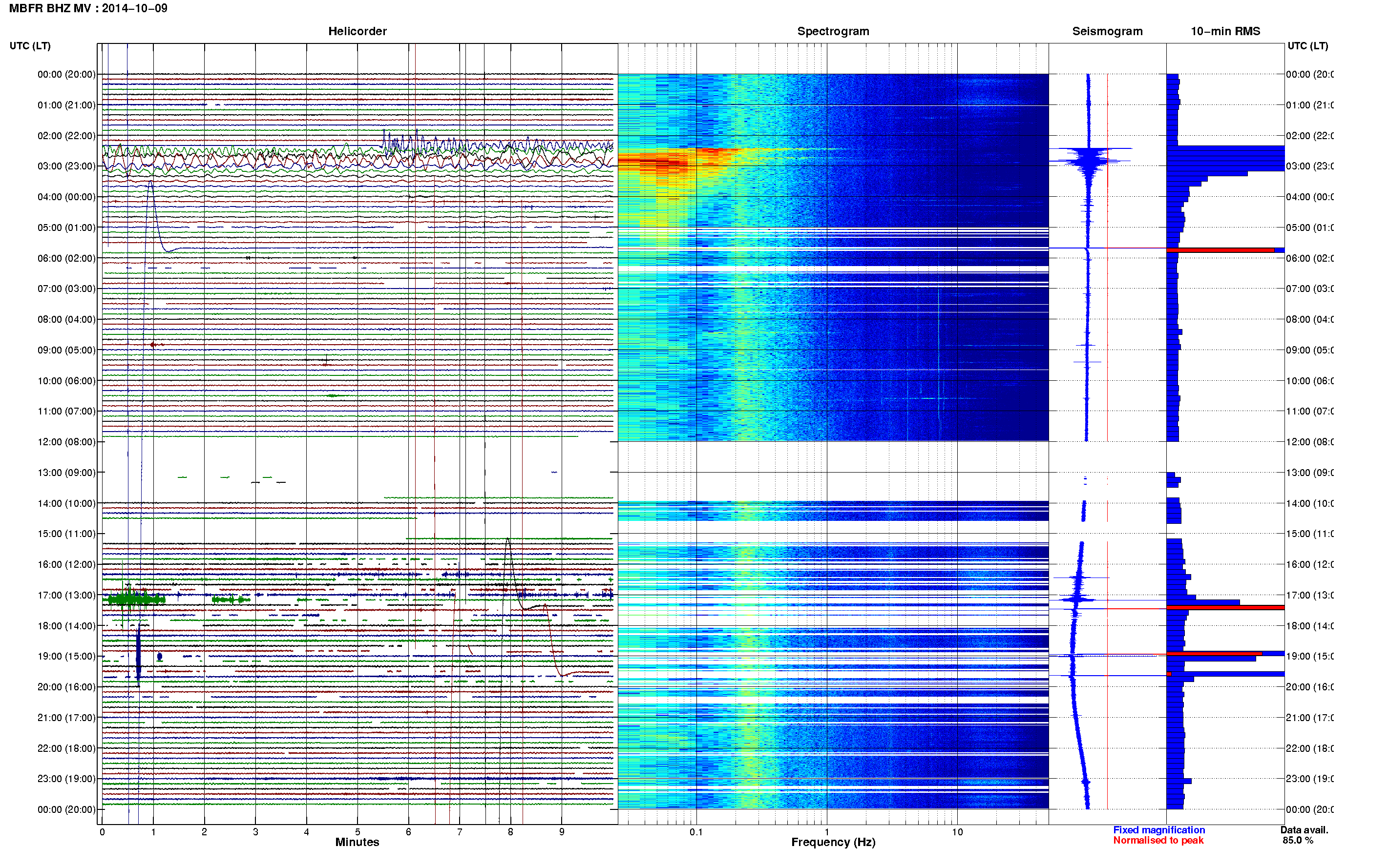Click the Frequency (Hz) axis label
Screen dimensions: 1389x868
[x=833, y=842]
